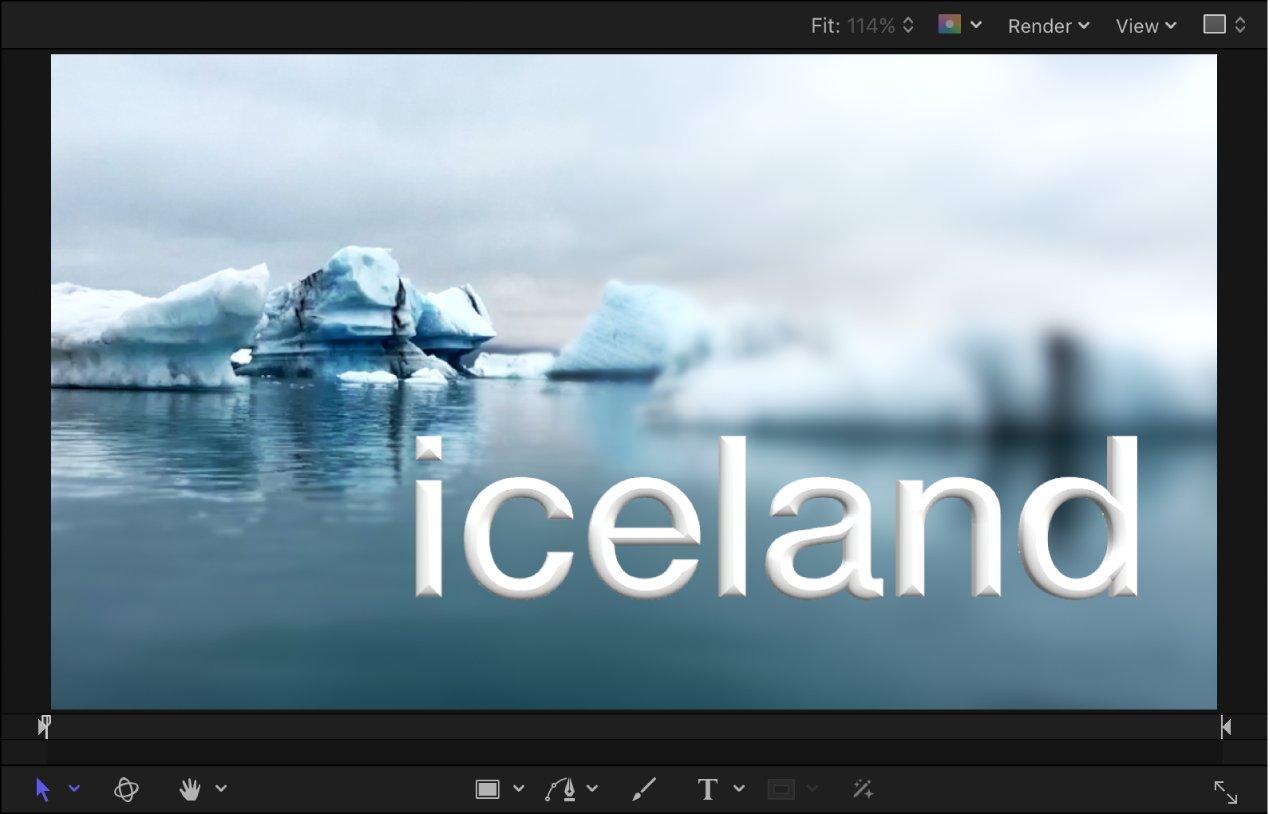Expand the shape tools dropdown
Viewport: 1270px width, 814px height.
click(x=518, y=788)
